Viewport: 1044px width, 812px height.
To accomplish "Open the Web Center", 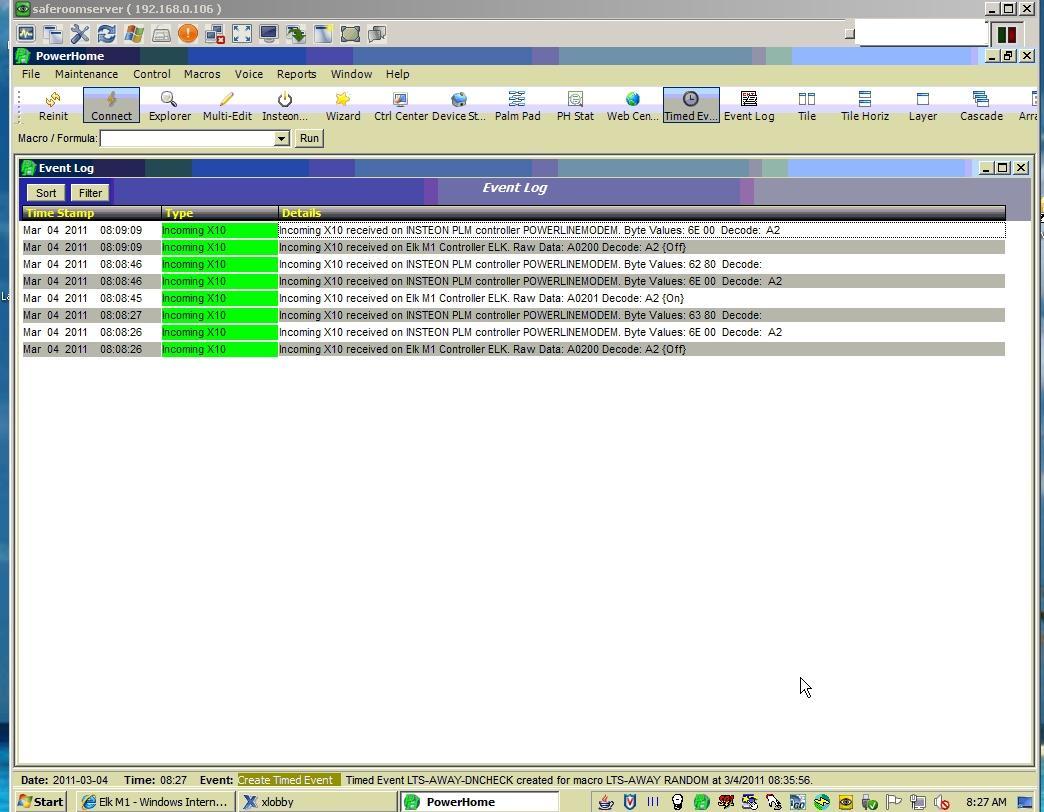I will click(633, 106).
